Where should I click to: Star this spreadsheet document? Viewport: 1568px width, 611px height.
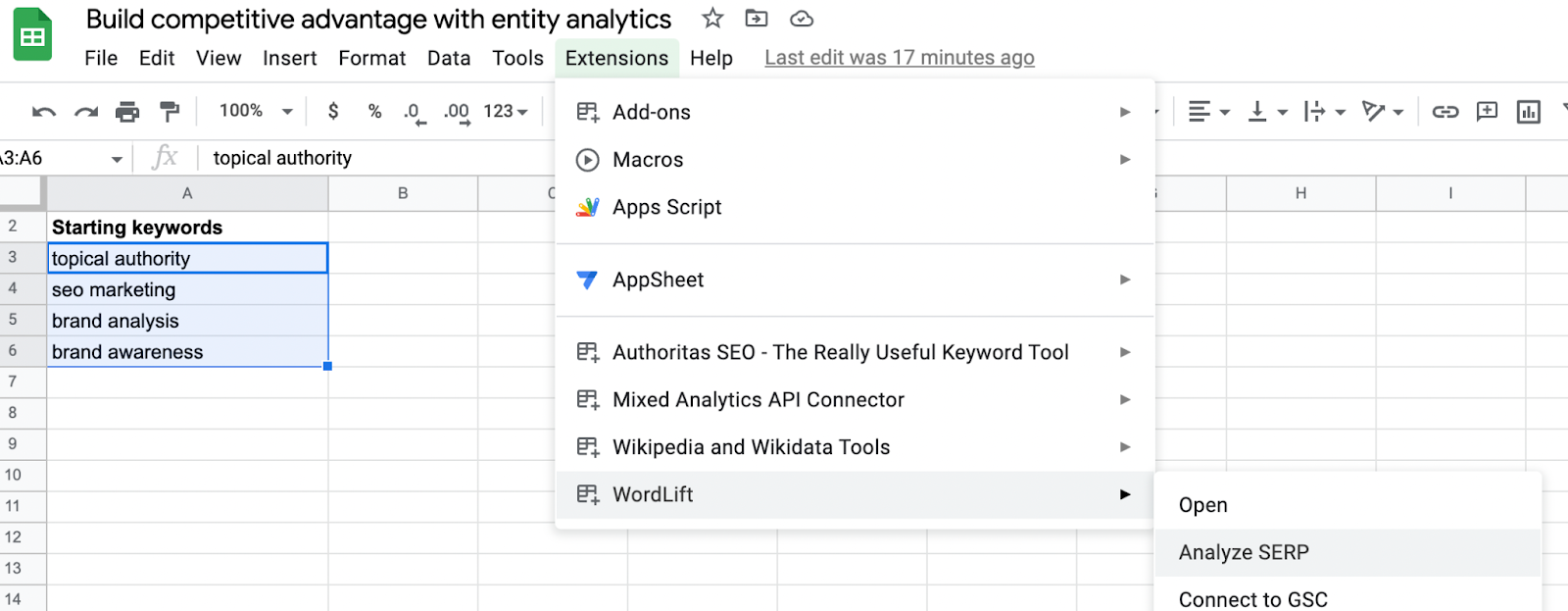[712, 19]
